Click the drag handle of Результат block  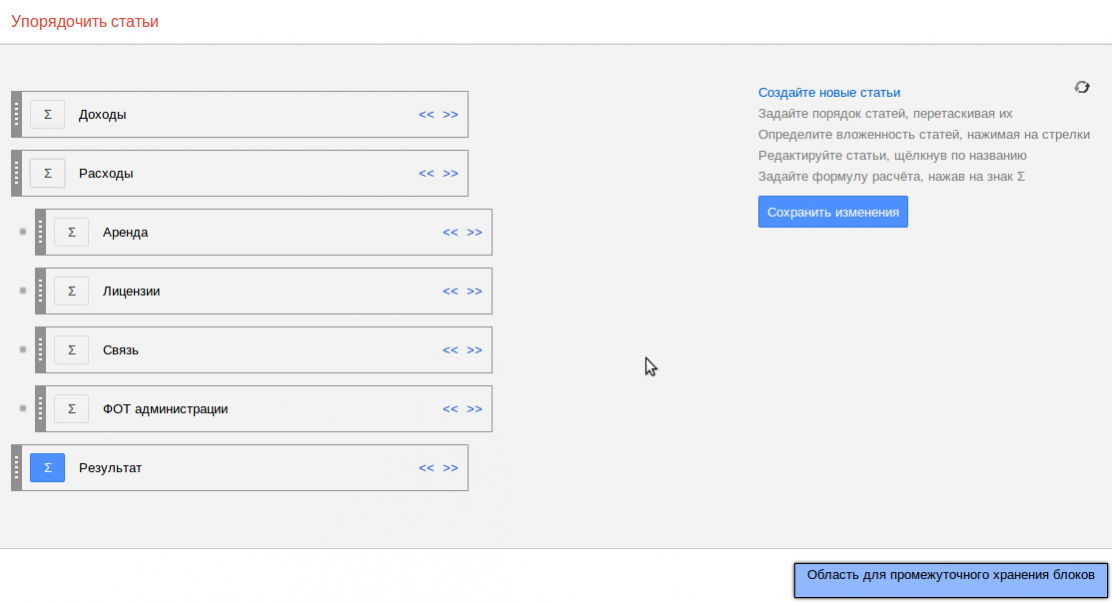click(16, 468)
